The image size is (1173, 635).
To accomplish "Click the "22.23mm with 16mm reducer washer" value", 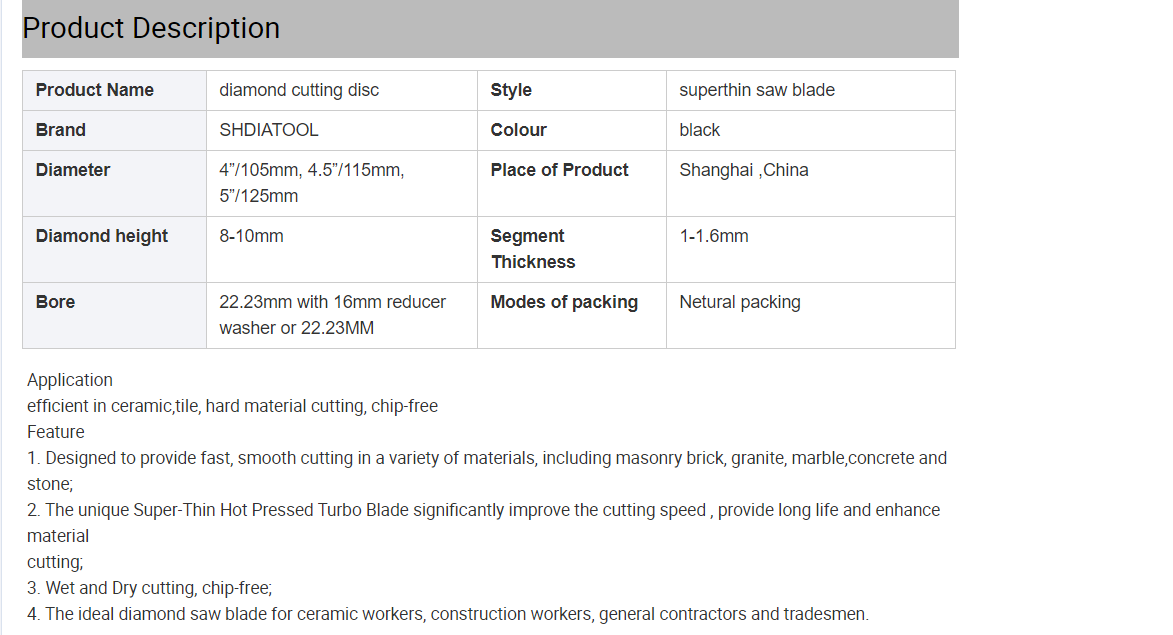I will [332, 315].
